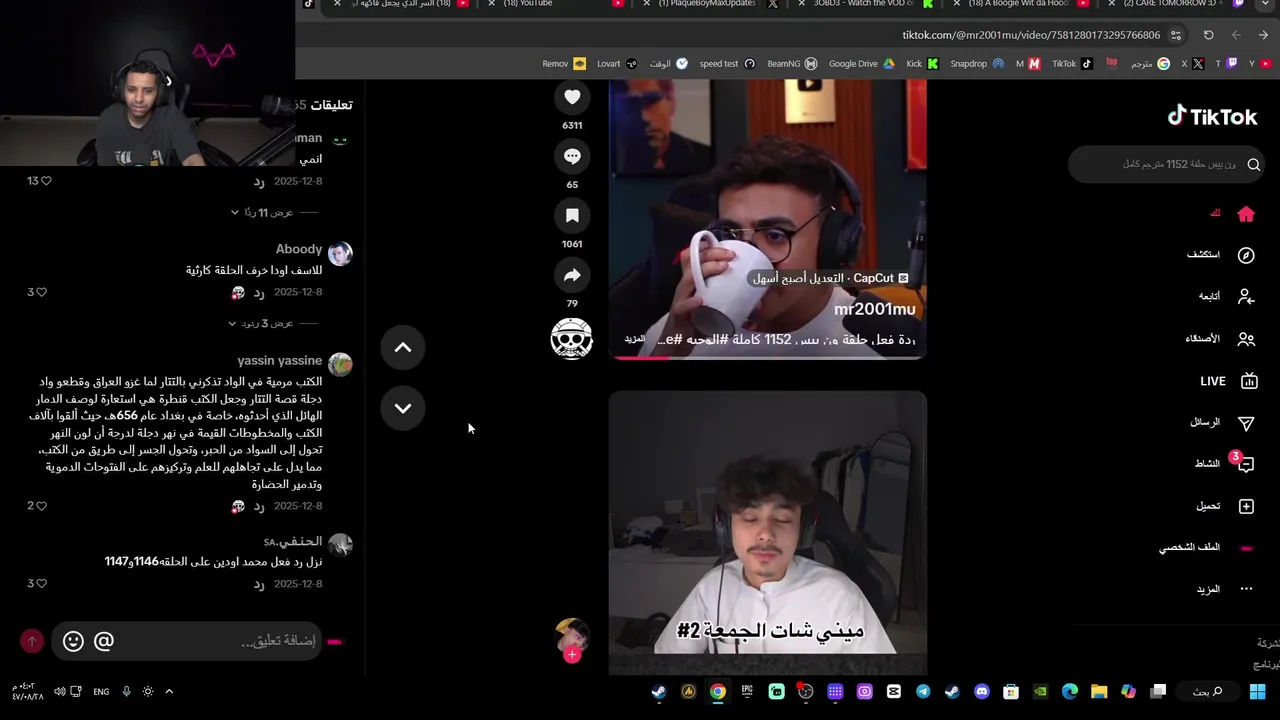The height and width of the screenshot is (720, 1280).
Task: Open the Messages (الرسائل) sidebar item
Action: coord(1222,423)
